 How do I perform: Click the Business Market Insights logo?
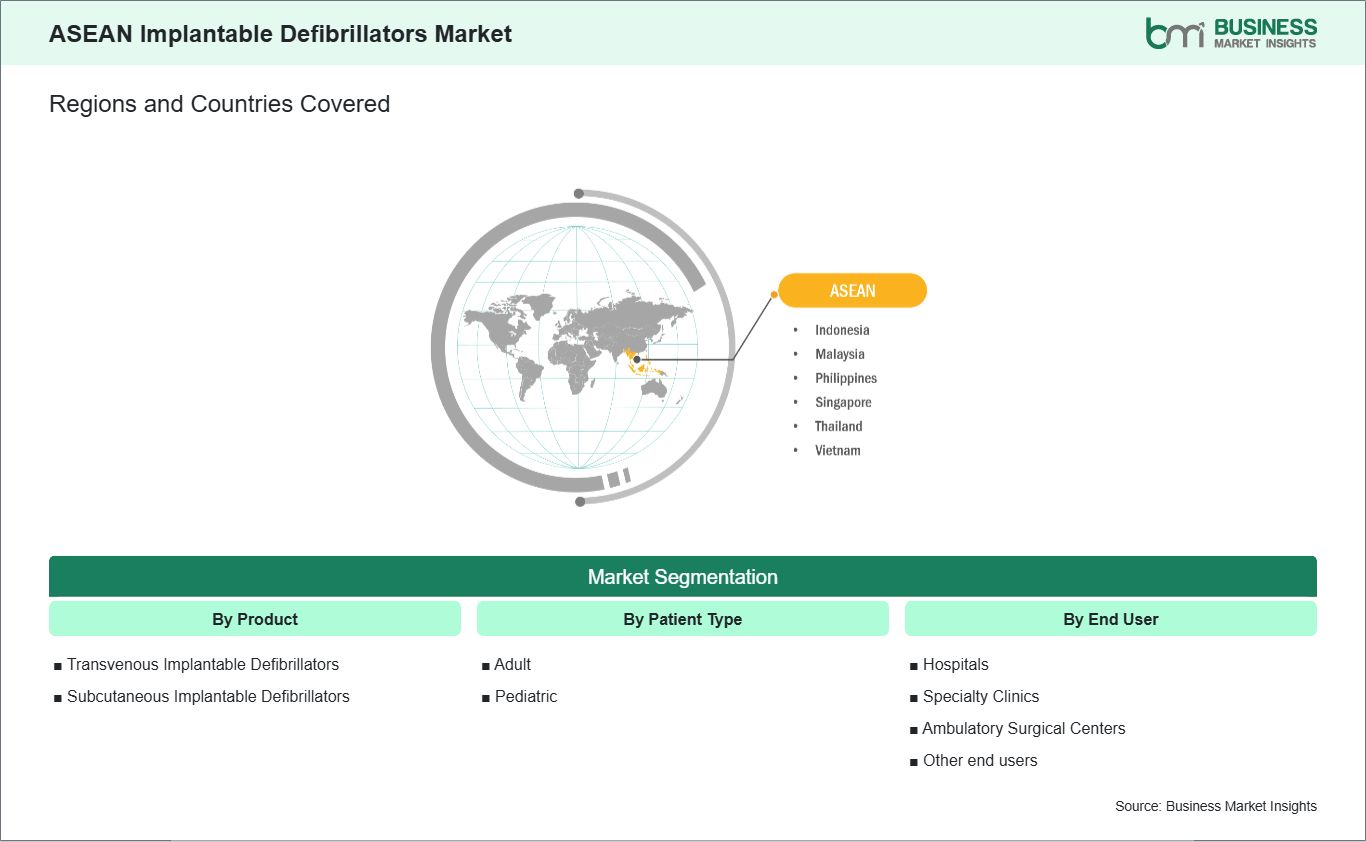click(1231, 33)
